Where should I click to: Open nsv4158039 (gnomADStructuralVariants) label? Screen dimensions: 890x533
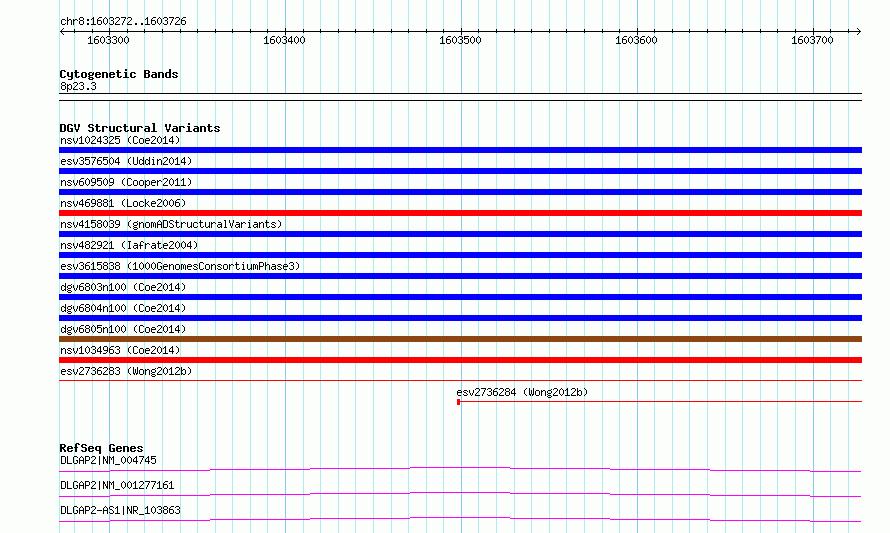(171, 224)
